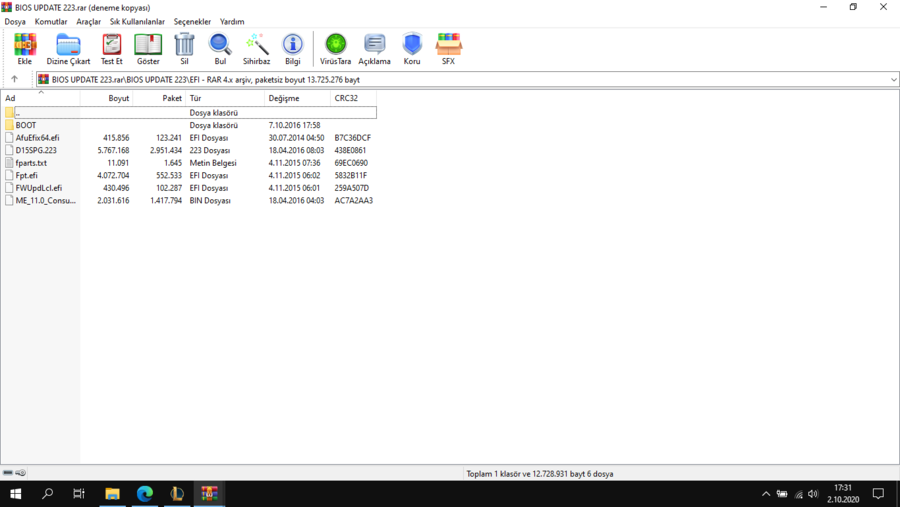The image size is (900, 507).
Task: Open the Yardım menu
Action: pos(232,22)
